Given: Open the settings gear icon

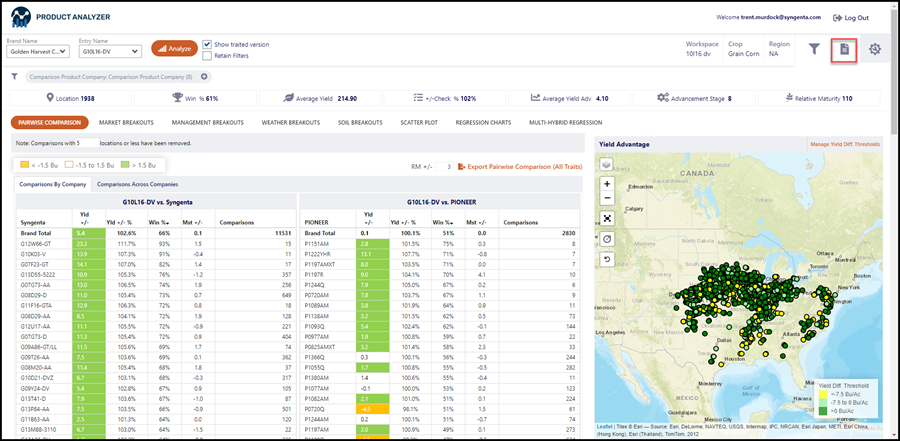Looking at the screenshot, I should click(x=875, y=49).
